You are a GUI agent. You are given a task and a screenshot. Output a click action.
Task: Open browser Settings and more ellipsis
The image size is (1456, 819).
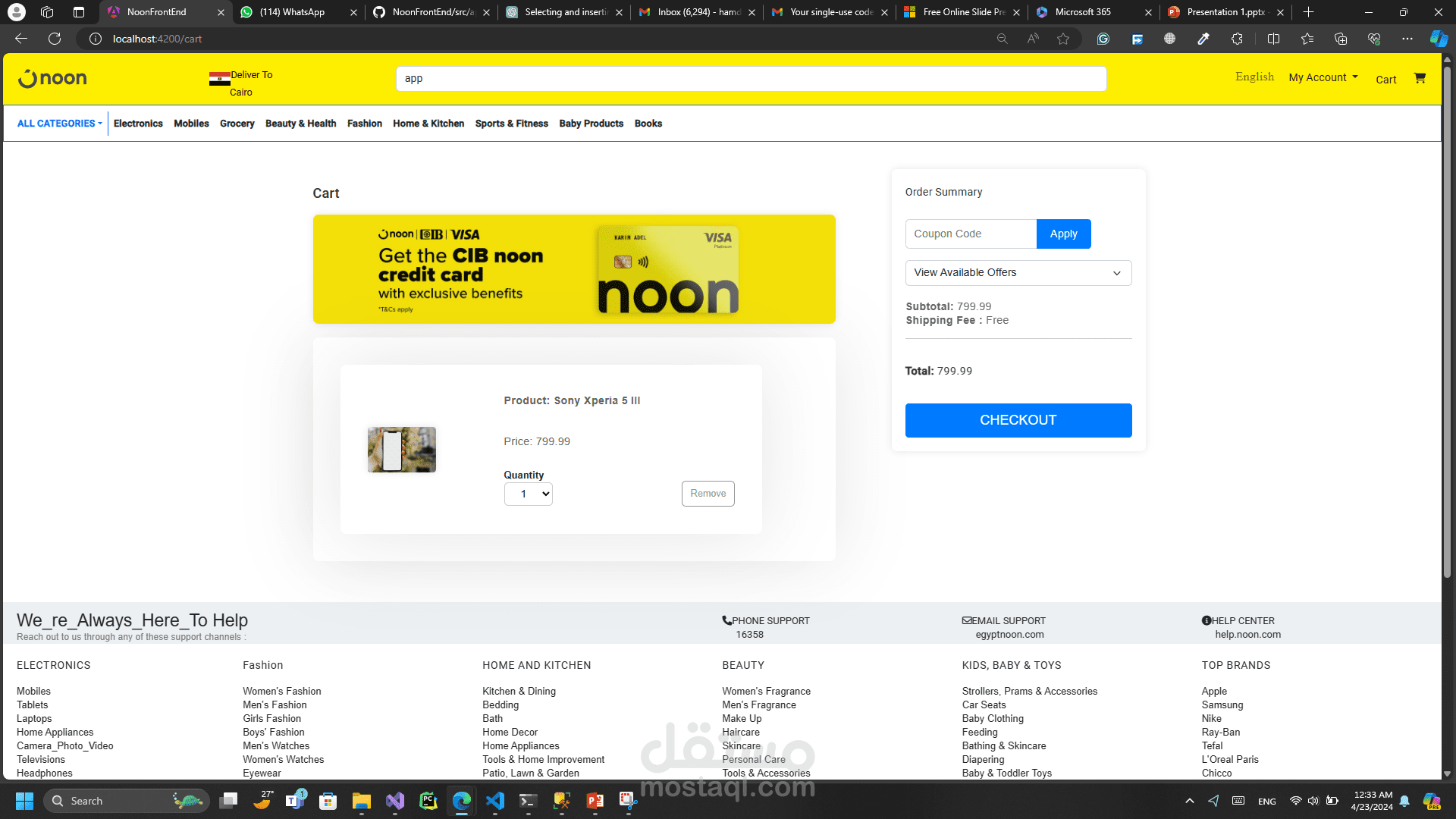coord(1407,39)
